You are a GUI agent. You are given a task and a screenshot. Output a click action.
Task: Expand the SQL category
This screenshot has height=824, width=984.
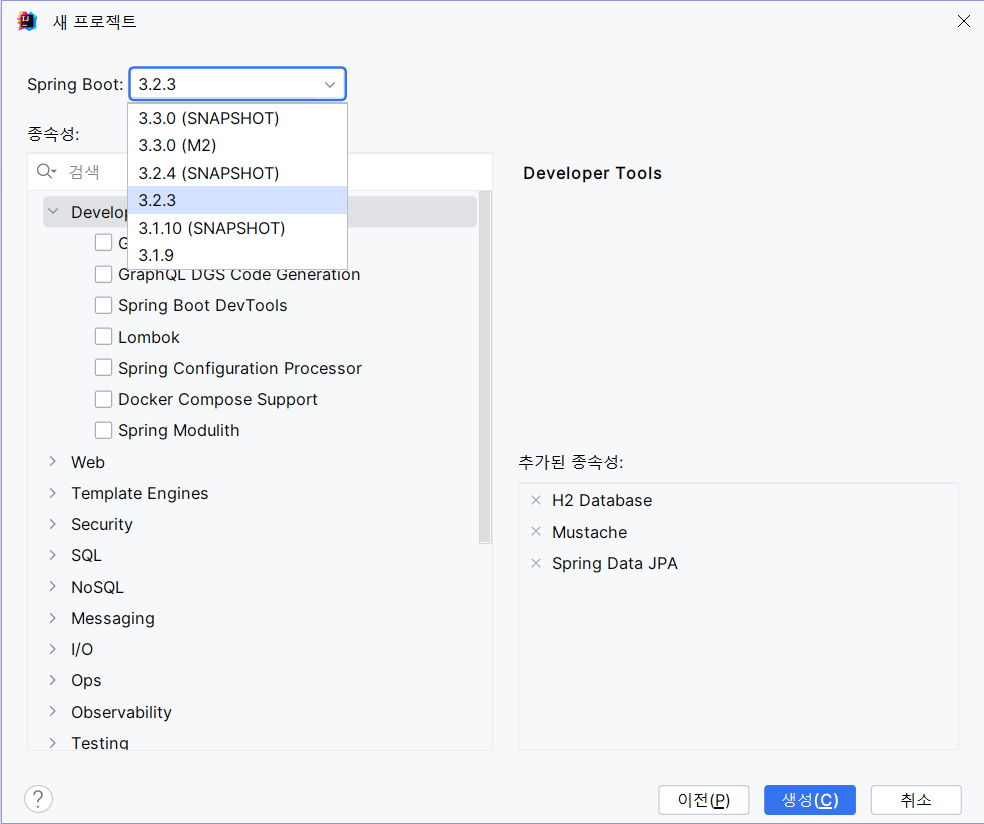pyautogui.click(x=53, y=555)
